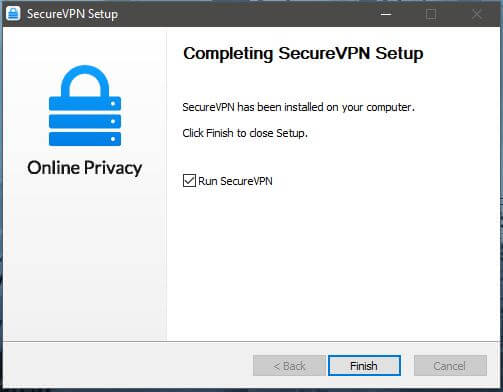Click the disabled Back button
Screen dimensions: 503x392
click(289, 366)
